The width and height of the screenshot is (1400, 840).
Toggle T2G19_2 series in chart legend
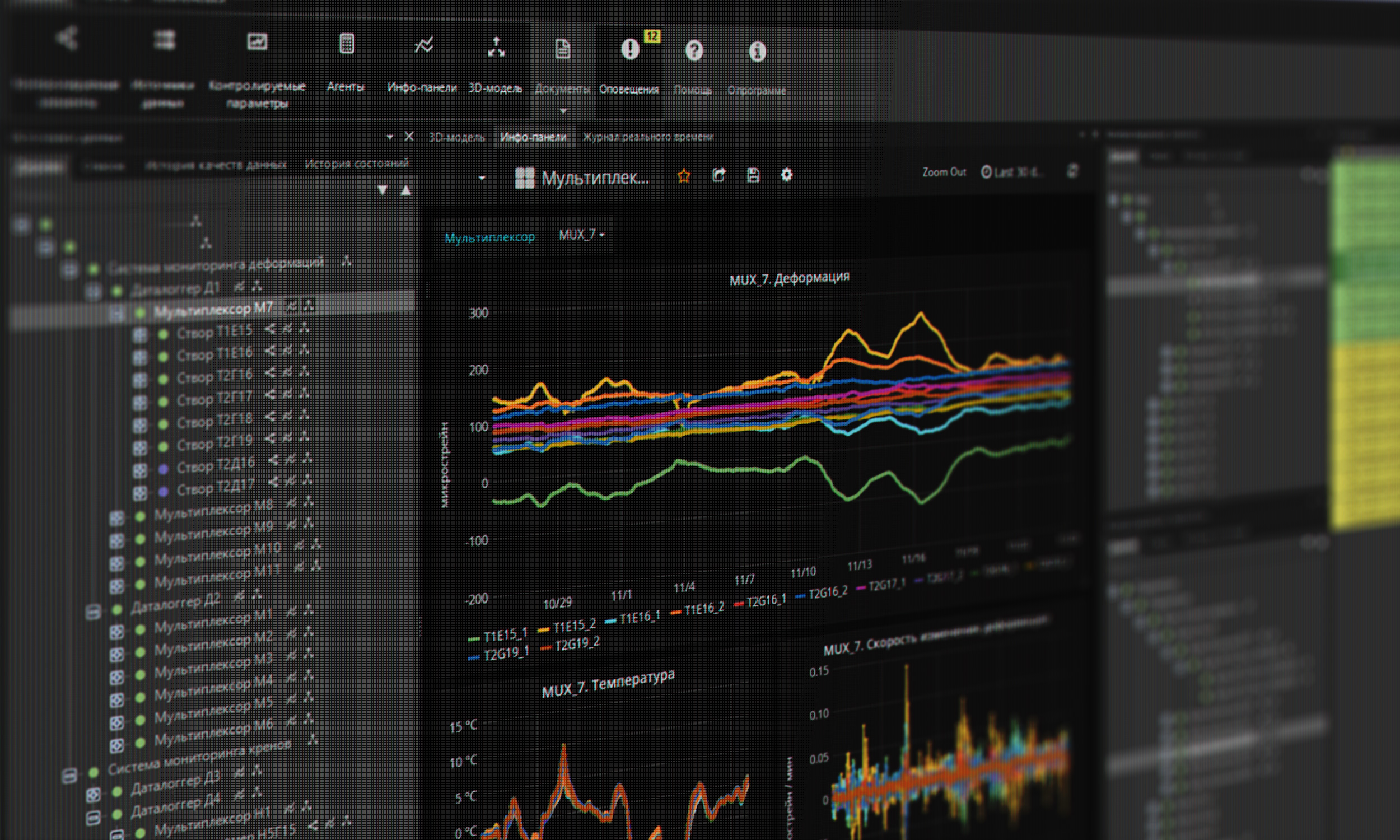point(576,645)
